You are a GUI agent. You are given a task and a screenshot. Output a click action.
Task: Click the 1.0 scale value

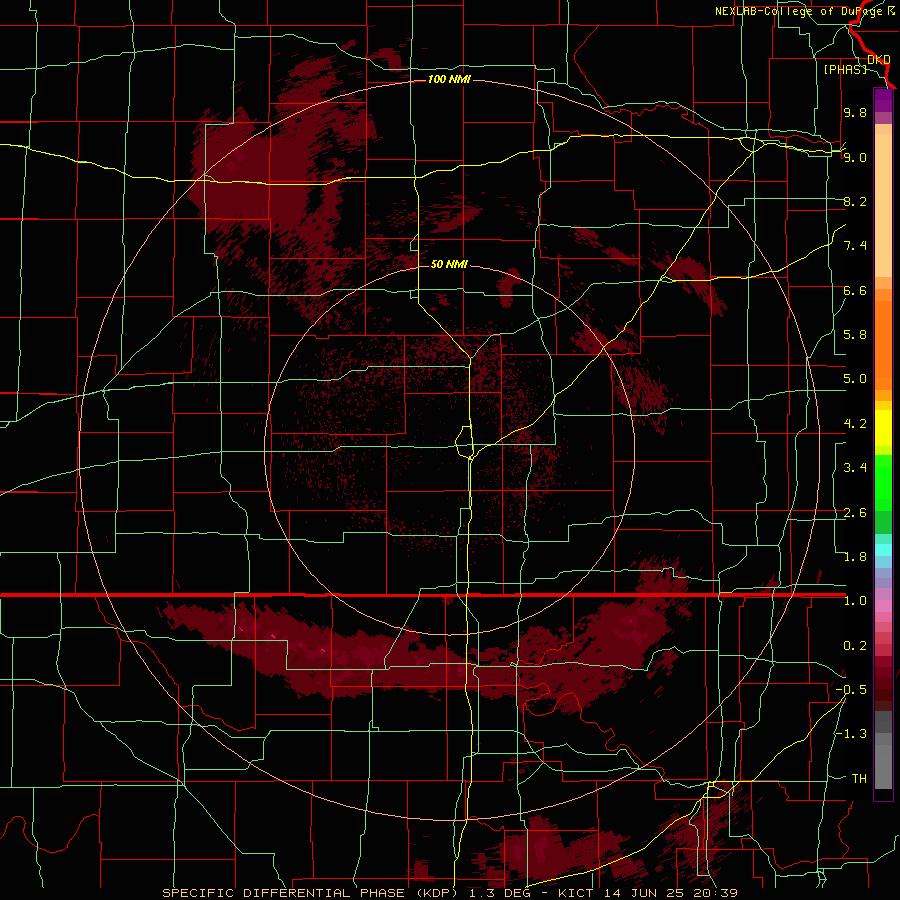(855, 601)
